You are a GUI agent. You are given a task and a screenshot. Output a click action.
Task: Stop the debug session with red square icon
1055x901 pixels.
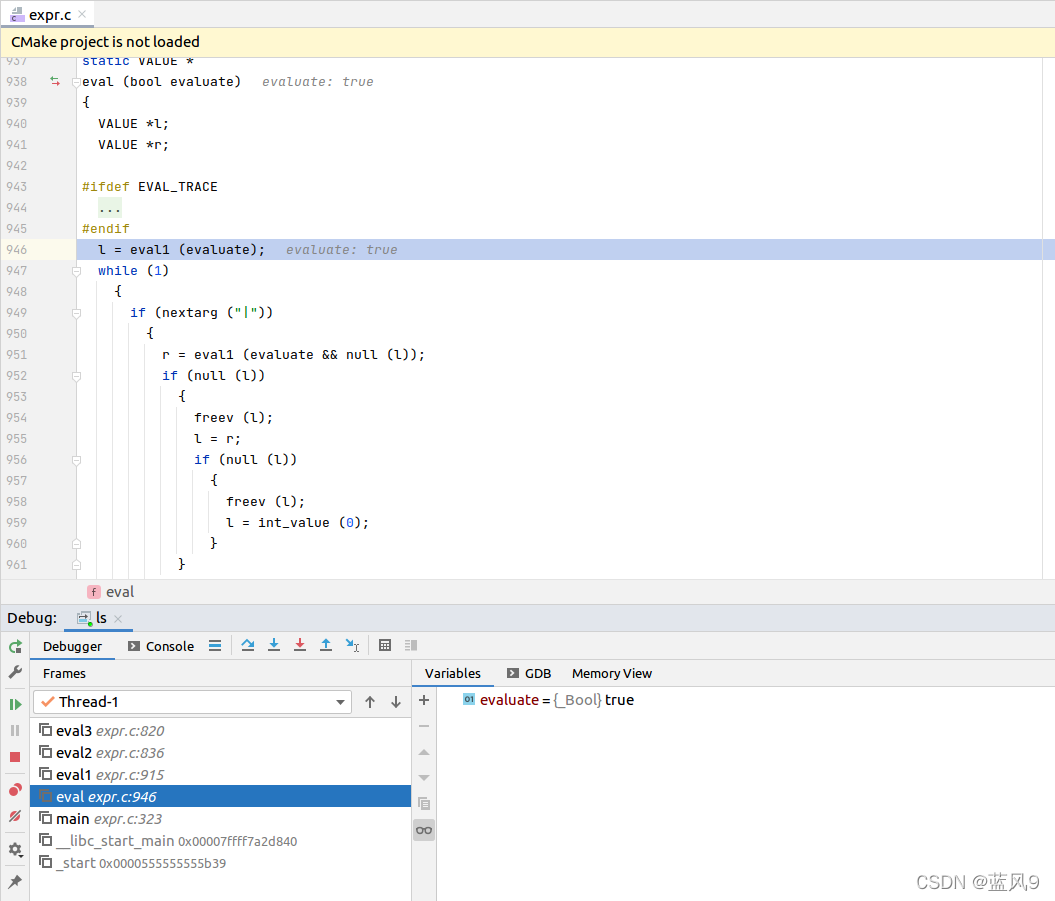pos(14,757)
